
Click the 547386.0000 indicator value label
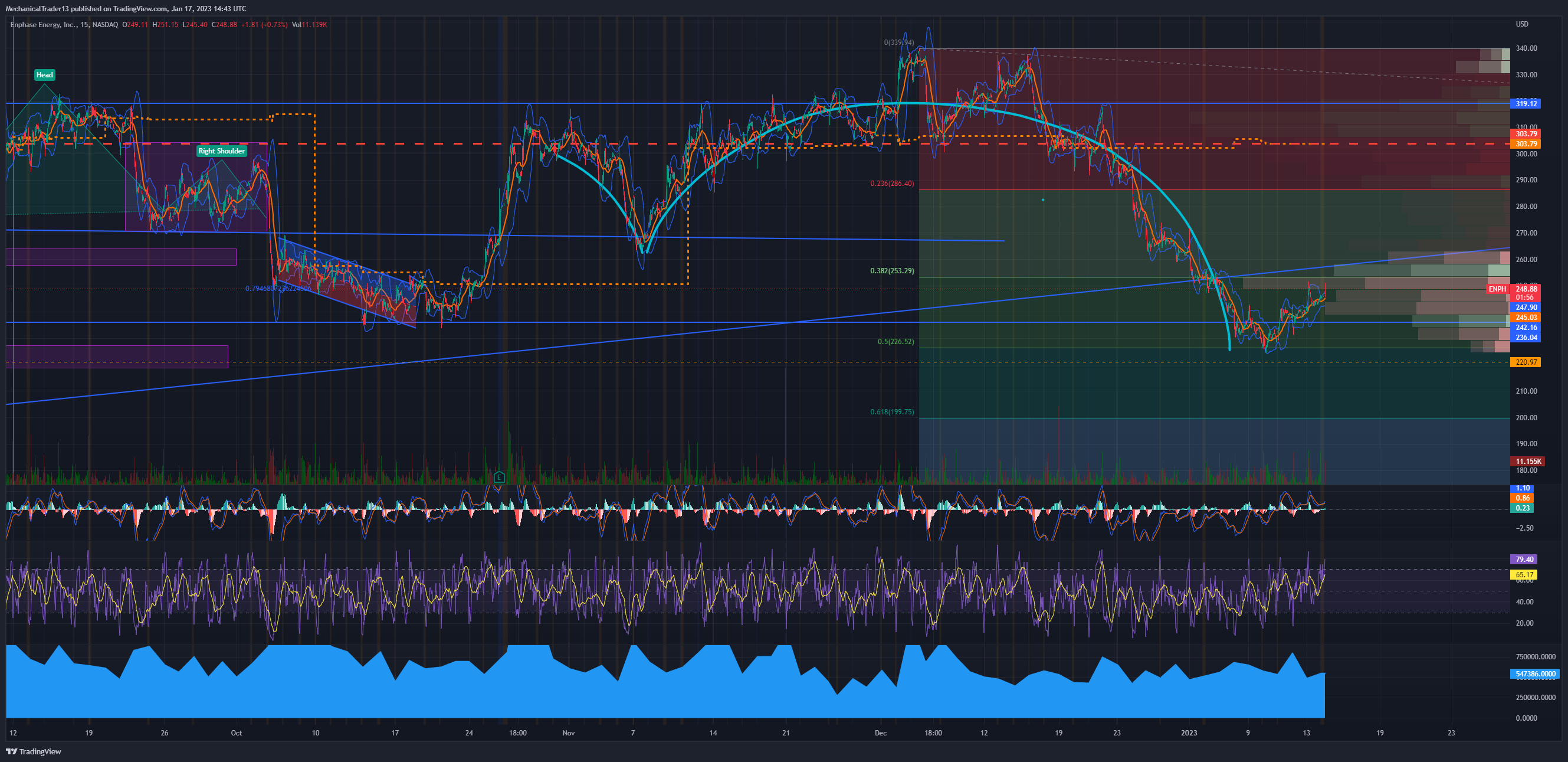point(1534,674)
